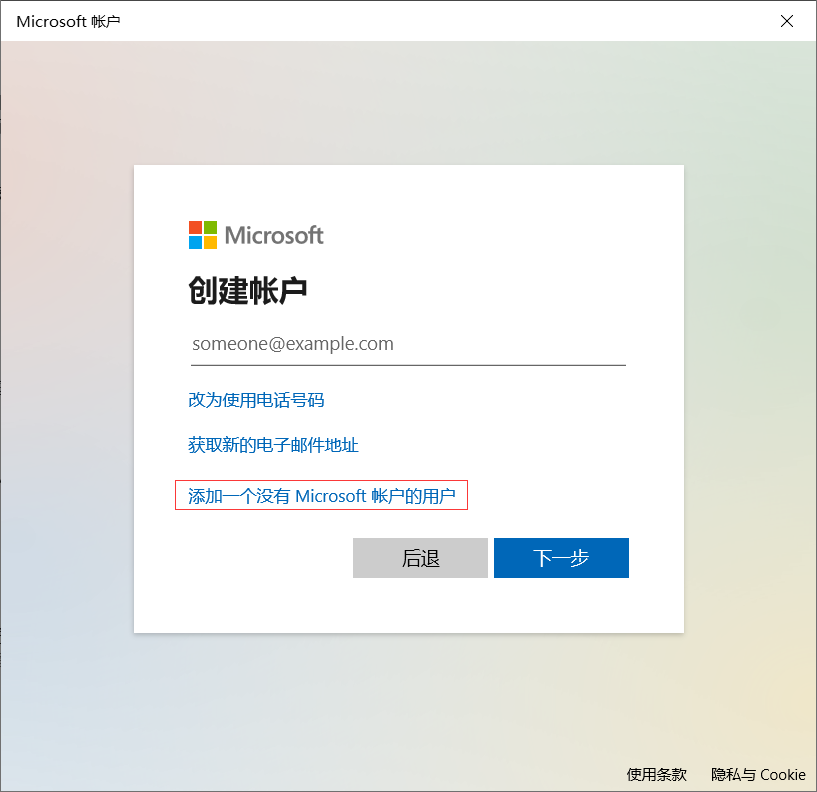Screen dimensions: 817x792
Task: Click '添加一个没有 Microsoft 帐户的用户' link
Action: (x=321, y=496)
